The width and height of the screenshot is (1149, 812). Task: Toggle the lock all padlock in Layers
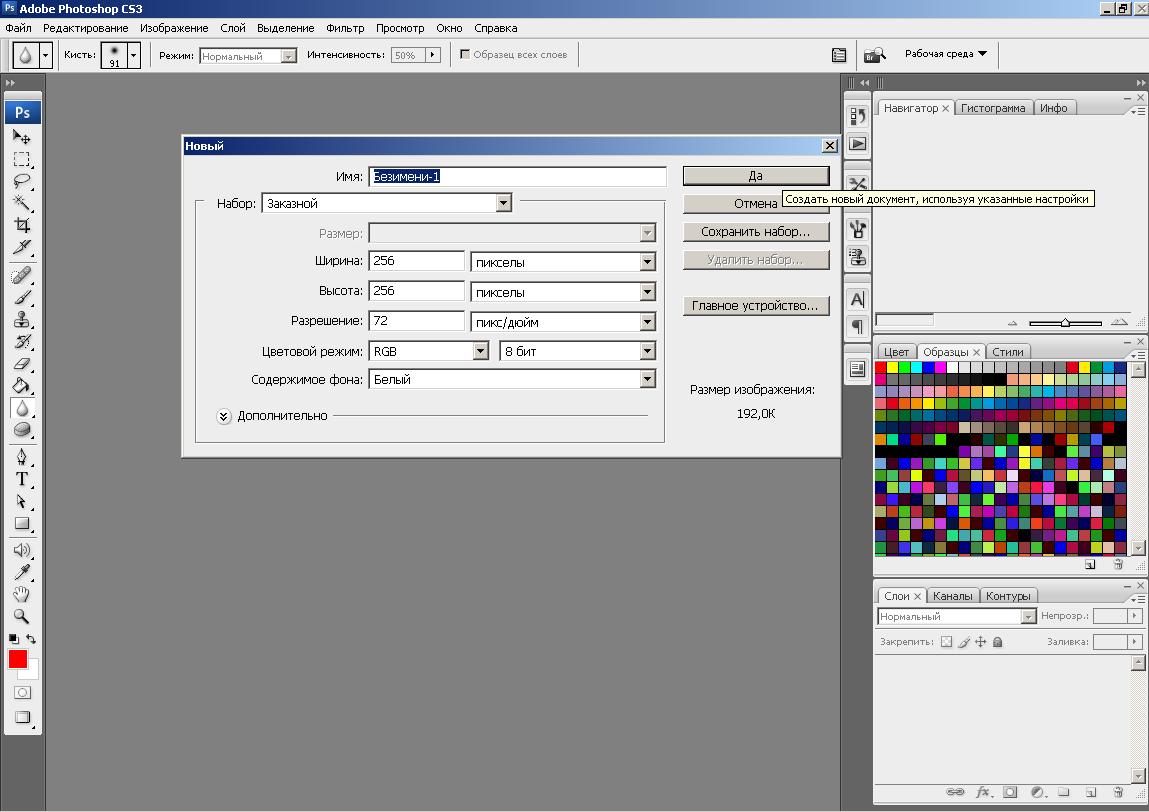coord(997,642)
